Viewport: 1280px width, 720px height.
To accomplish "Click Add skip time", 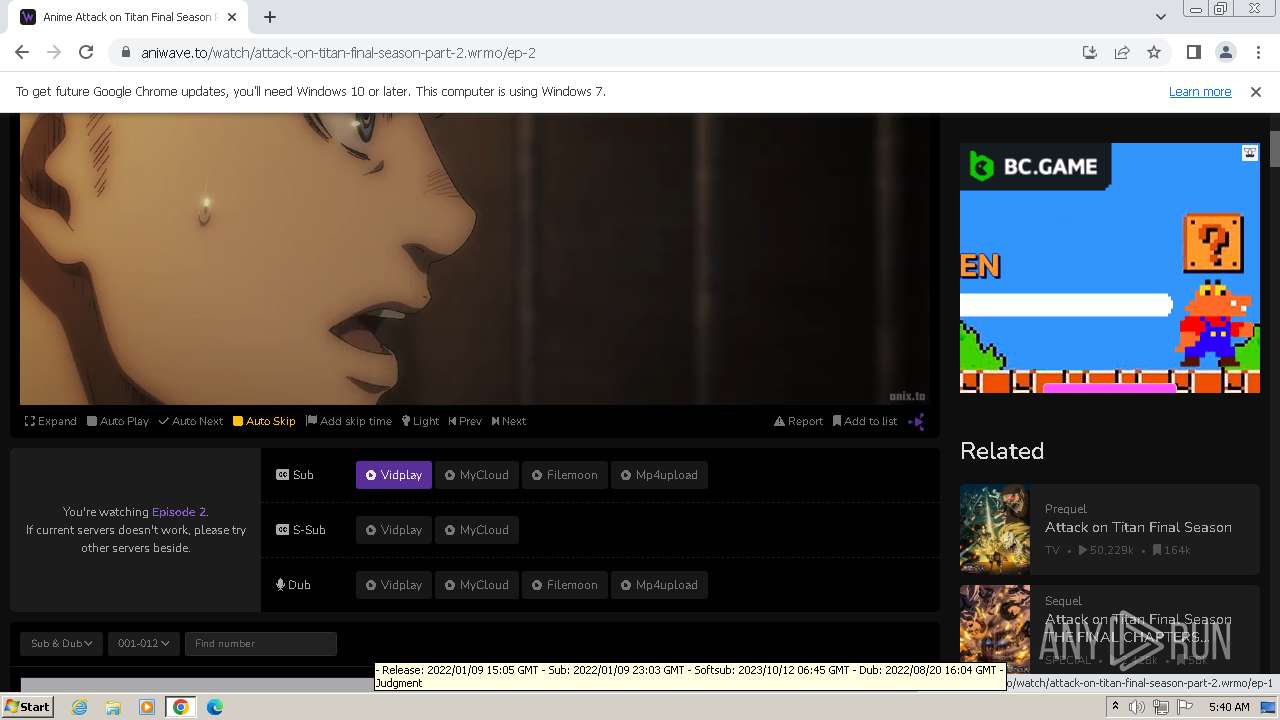I will click(x=349, y=421).
